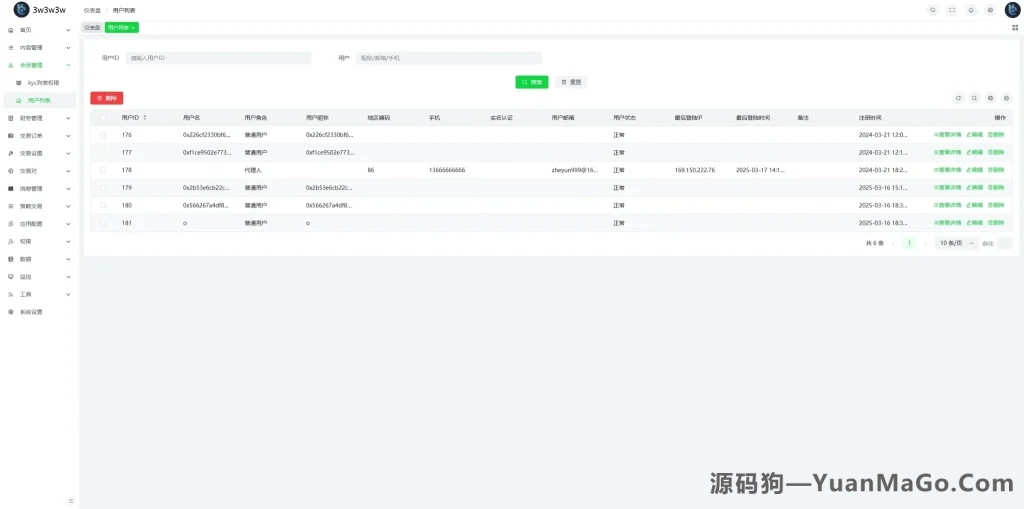Focus the 用户ID search input field

click(219, 58)
